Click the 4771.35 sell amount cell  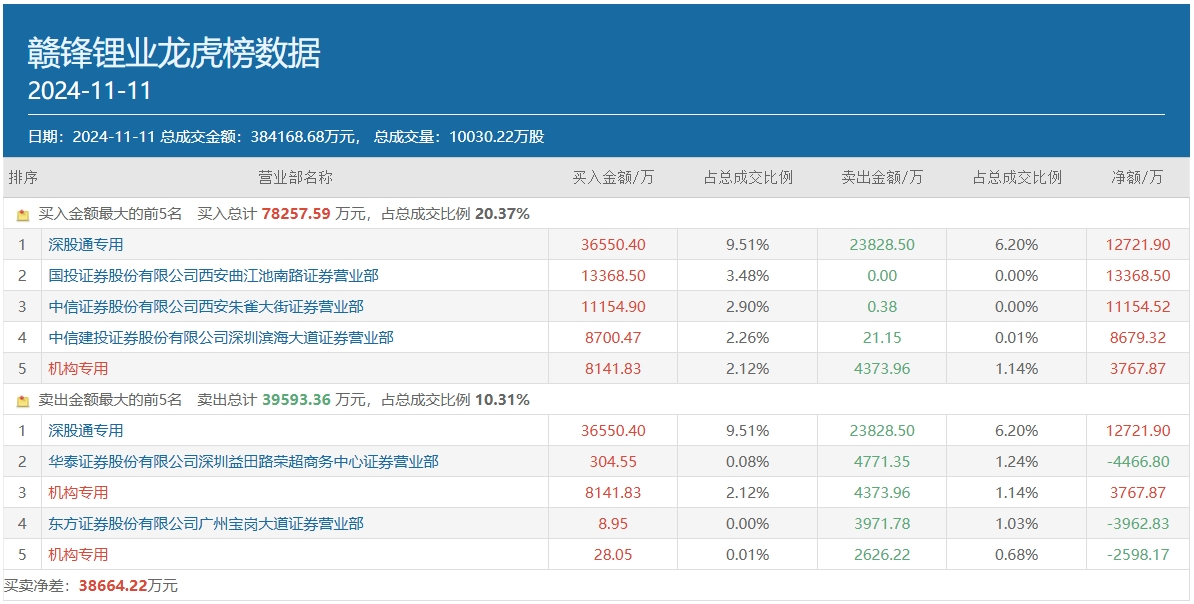pos(882,462)
